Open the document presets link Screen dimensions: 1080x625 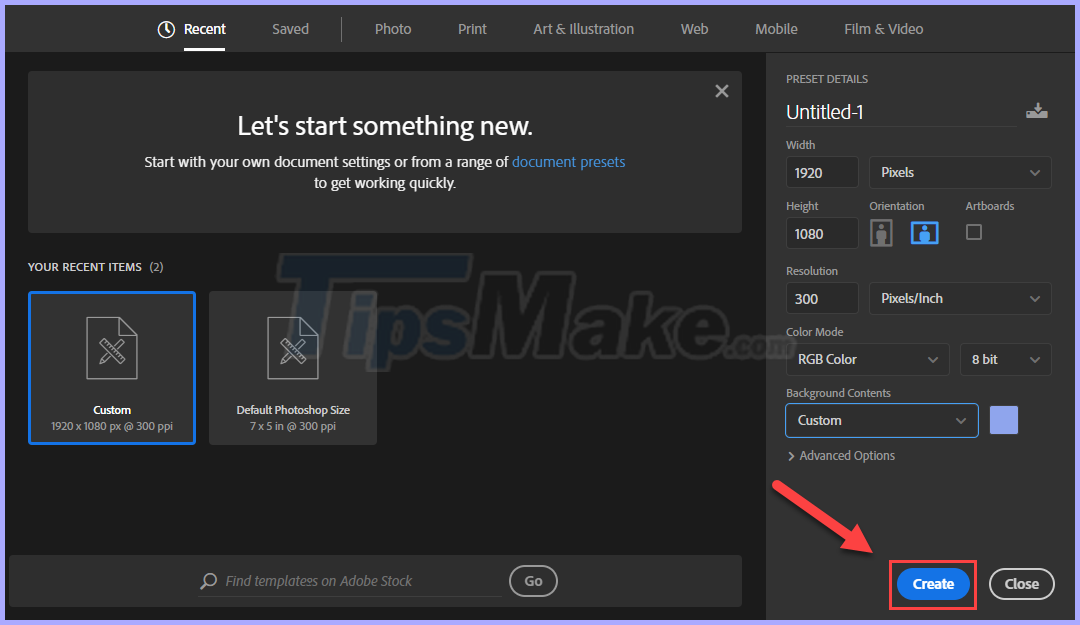568,161
